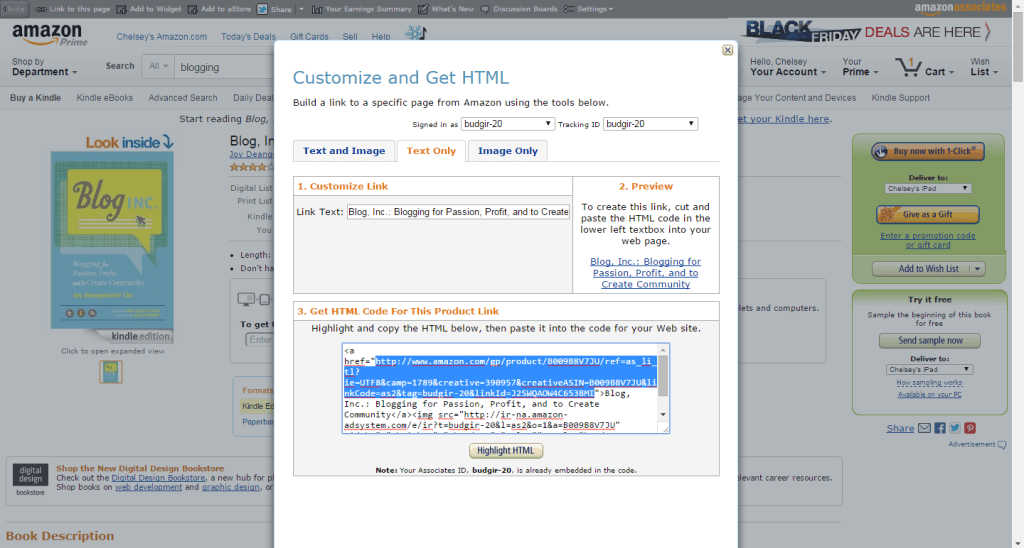Open Kindle Support in the sub navigation
The width and height of the screenshot is (1024, 548).
point(901,98)
